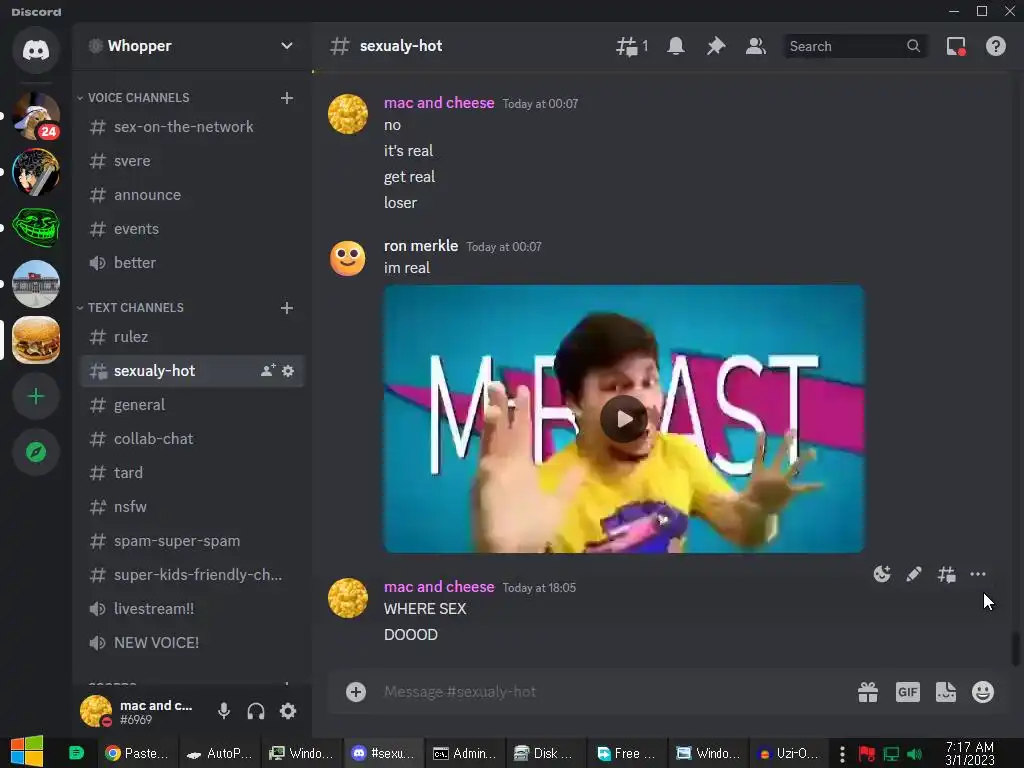Open more message options ellipsis
1024x768 pixels.
[978, 574]
